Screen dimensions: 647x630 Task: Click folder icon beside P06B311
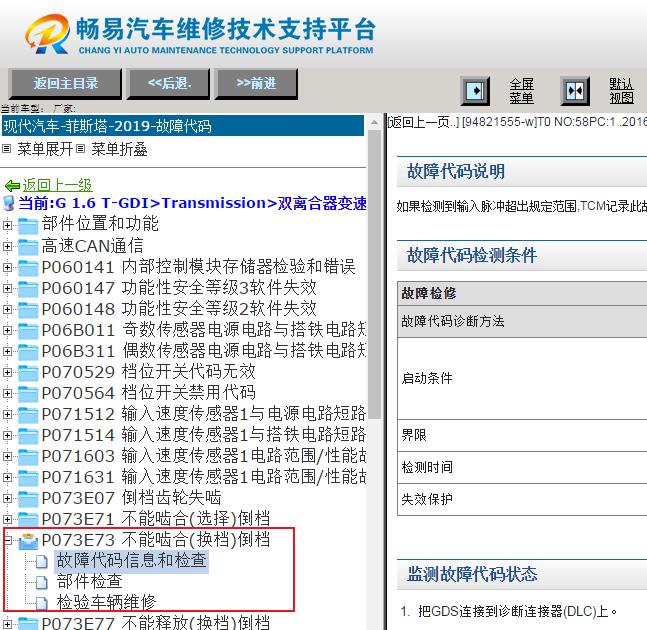coord(28,352)
